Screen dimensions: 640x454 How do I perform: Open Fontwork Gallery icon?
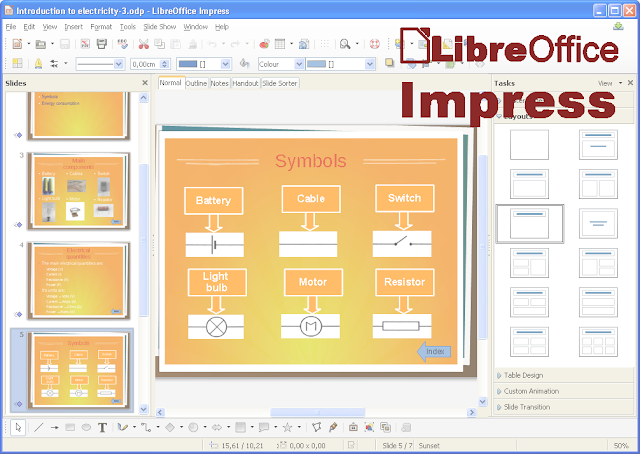353,427
